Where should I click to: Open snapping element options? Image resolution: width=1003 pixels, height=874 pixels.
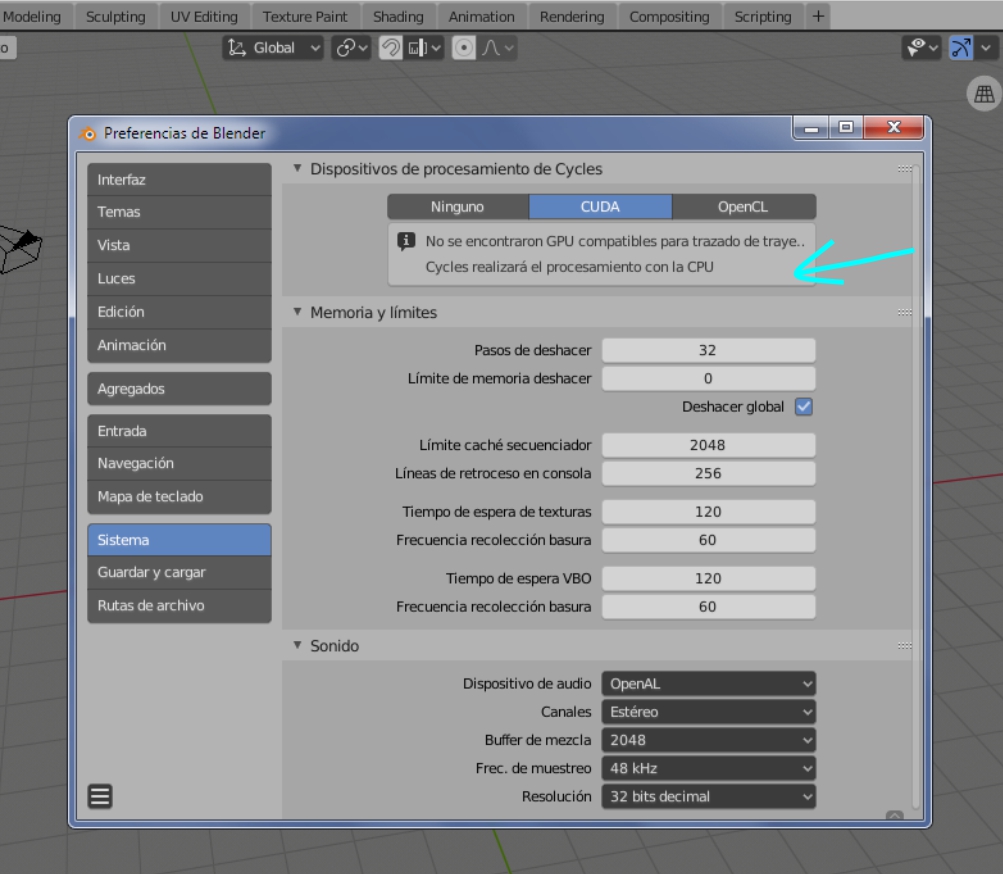[424, 48]
